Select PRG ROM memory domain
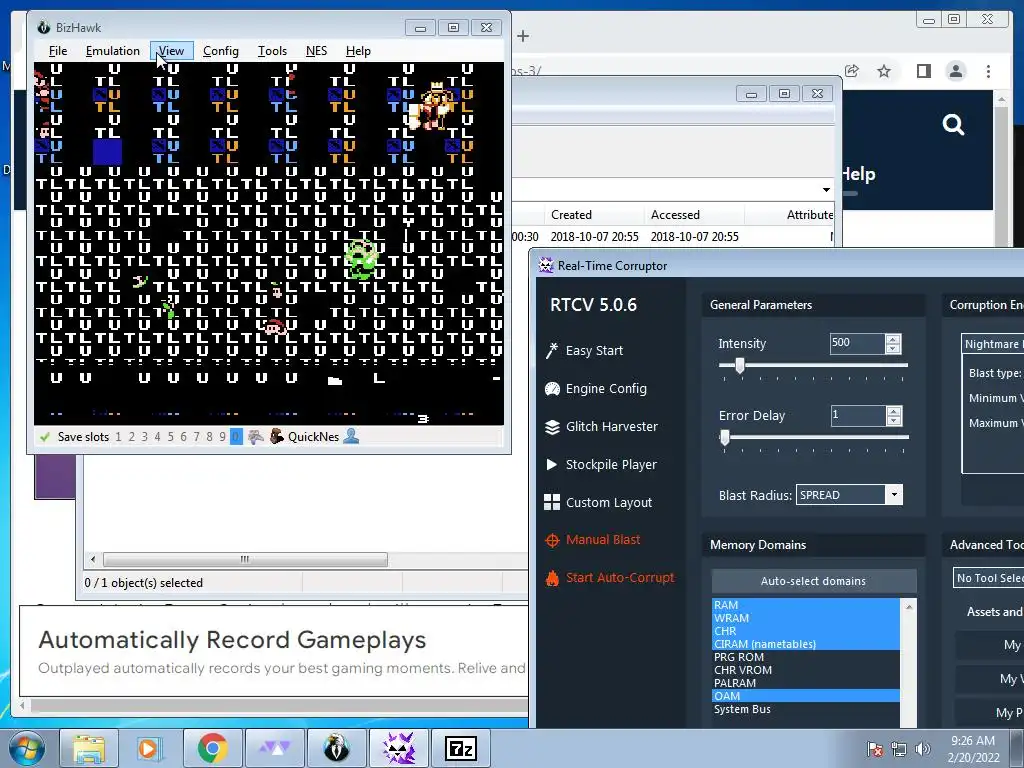This screenshot has height=768, width=1024. 805,658
